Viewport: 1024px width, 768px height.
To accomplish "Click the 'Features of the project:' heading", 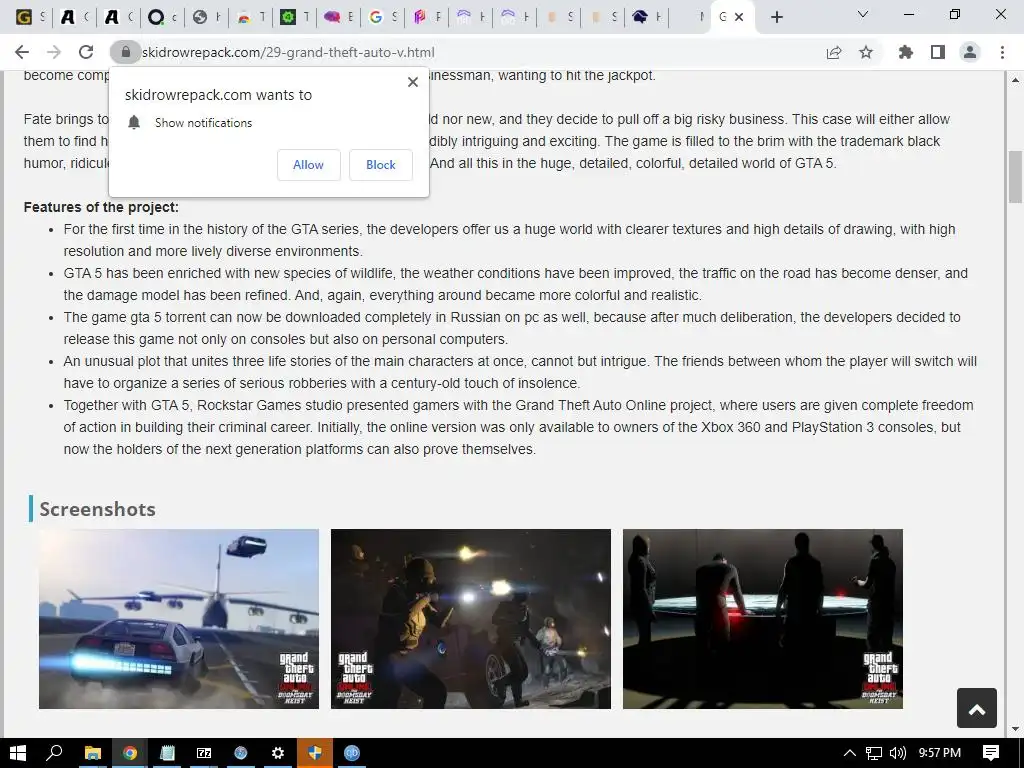I will (x=101, y=207).
